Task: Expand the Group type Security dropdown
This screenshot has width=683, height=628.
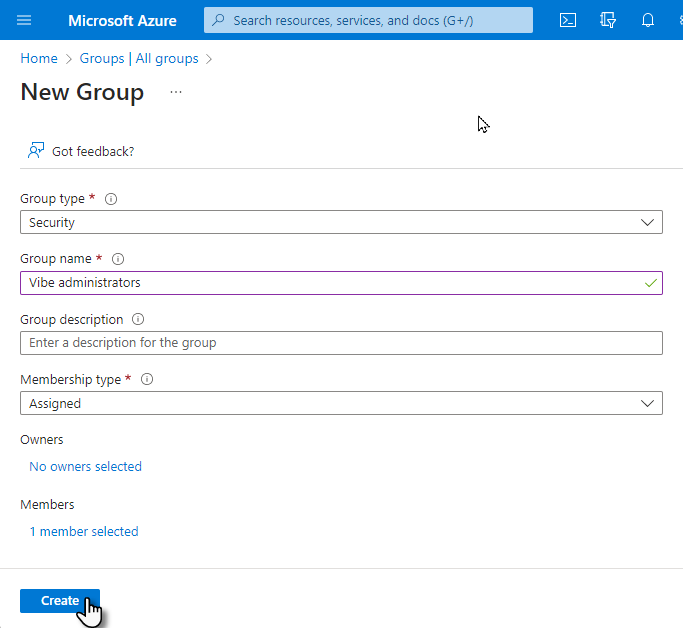Action: (341, 222)
